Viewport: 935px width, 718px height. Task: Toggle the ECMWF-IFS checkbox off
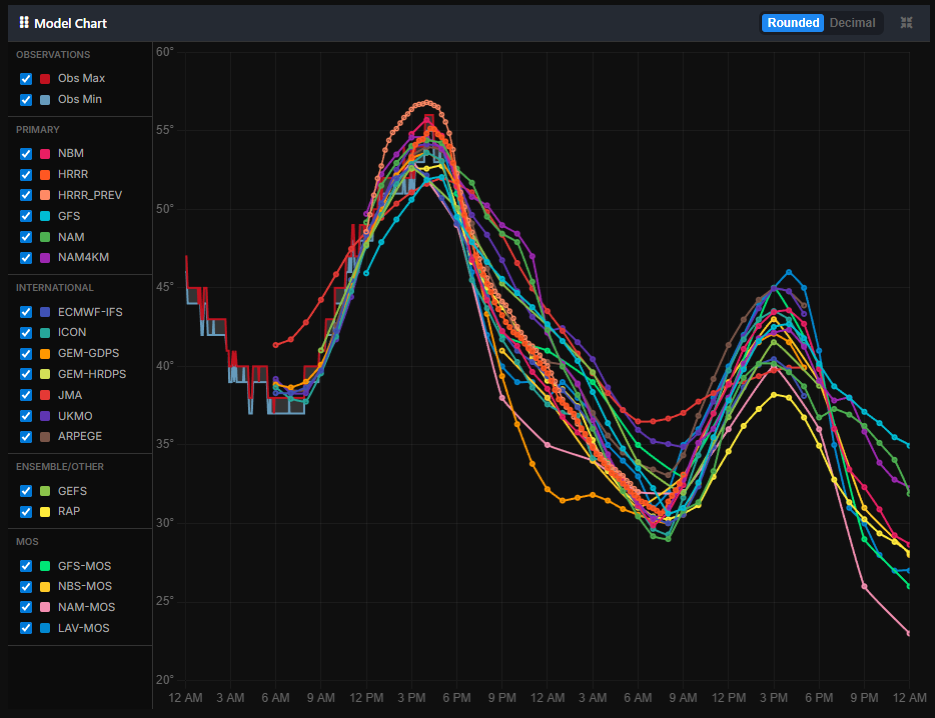[26, 312]
